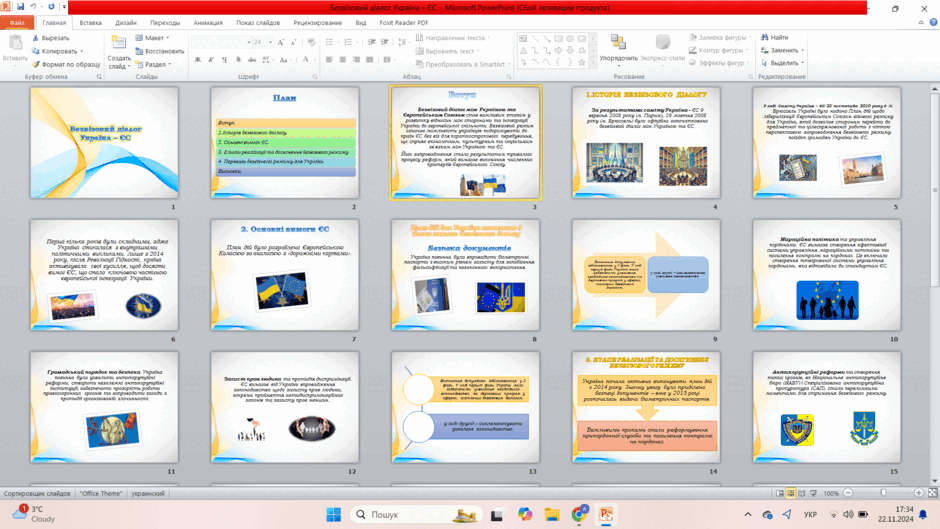Open clock and date 17:34 panel

(894, 514)
